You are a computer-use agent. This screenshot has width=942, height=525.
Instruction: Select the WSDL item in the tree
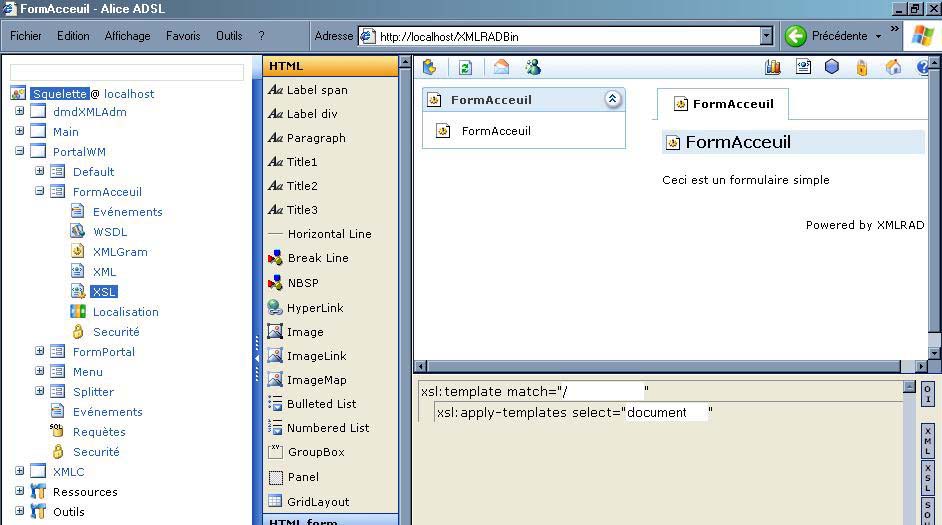coord(110,231)
